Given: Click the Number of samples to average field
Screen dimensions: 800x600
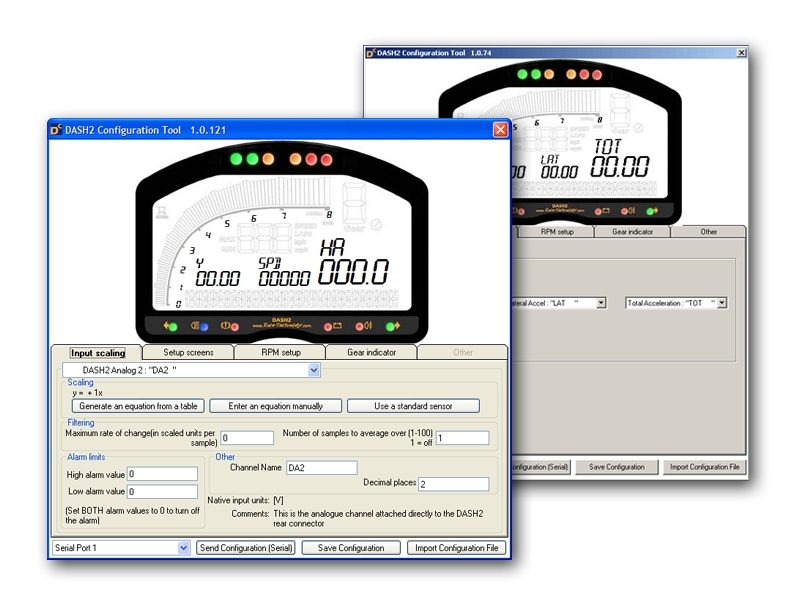Looking at the screenshot, I should [463, 438].
